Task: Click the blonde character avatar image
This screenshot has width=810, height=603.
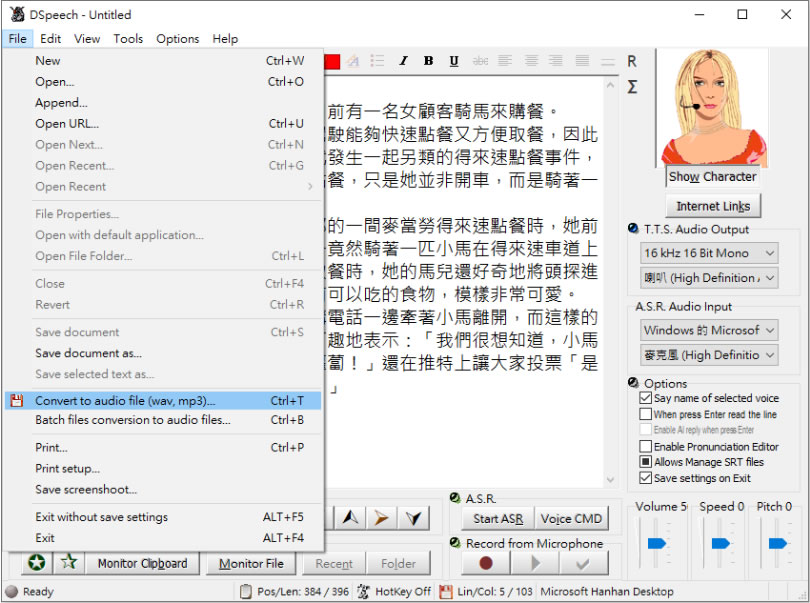Action: 713,107
